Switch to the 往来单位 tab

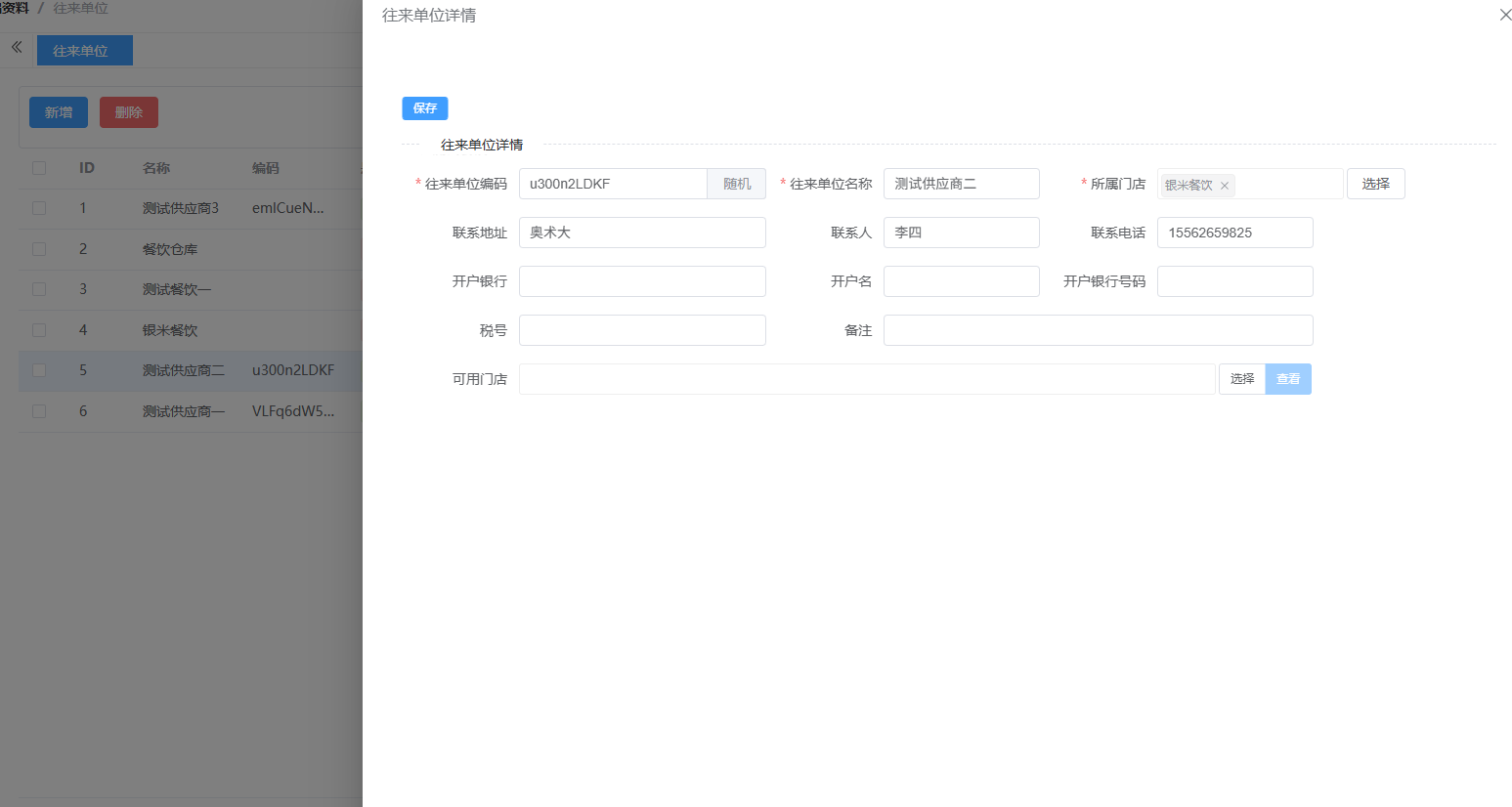[84, 51]
